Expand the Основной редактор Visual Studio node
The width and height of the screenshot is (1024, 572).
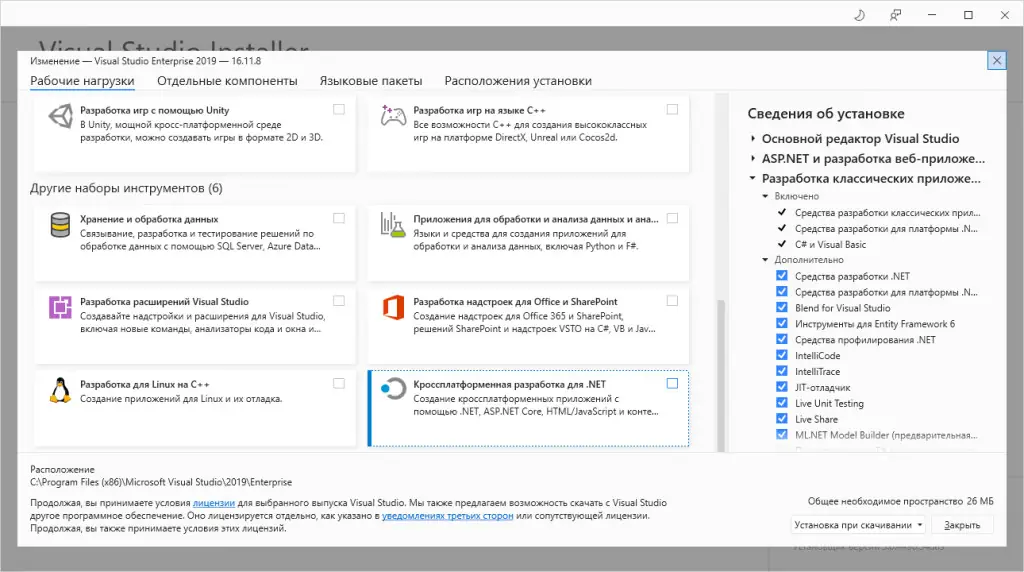pyautogui.click(x=753, y=138)
